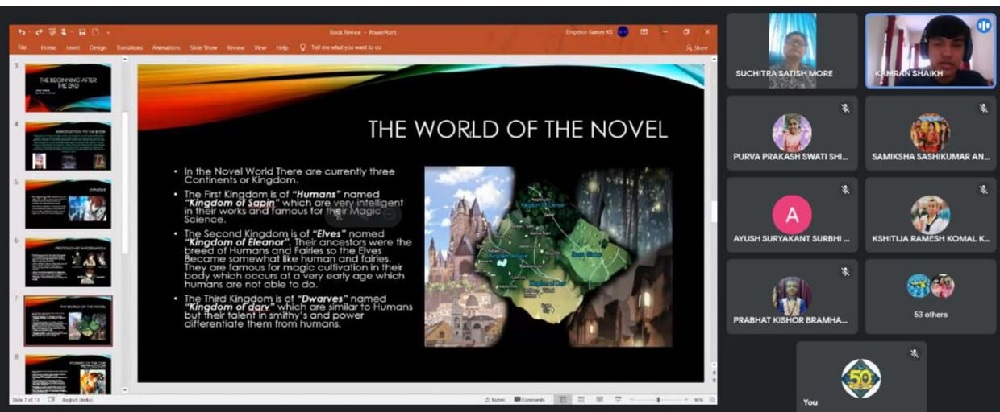Click fit slide to window icon

[711, 399]
